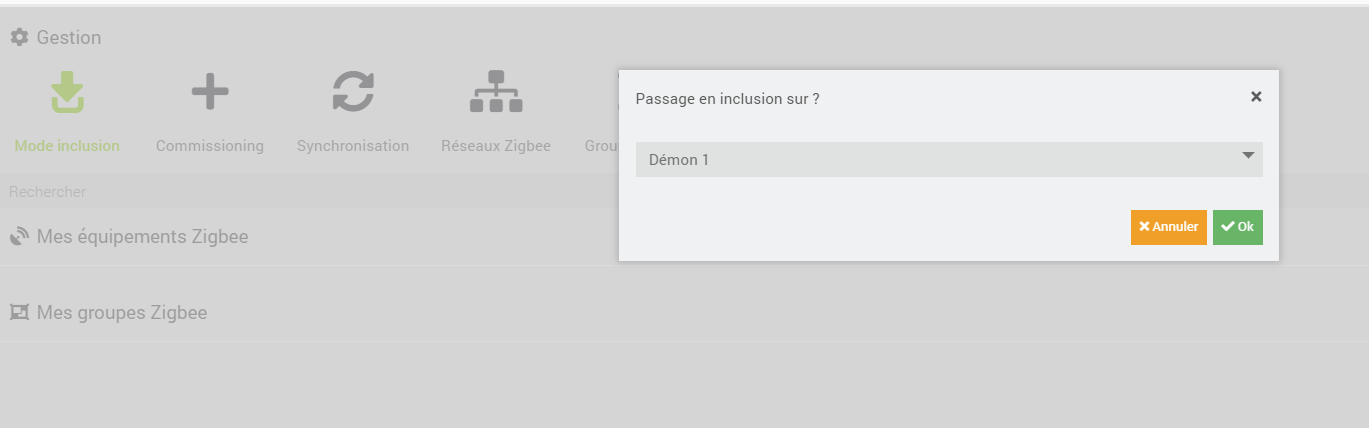Click the Mode inclusion text label
Viewport: 1369px width, 428px height.
pyautogui.click(x=67, y=146)
